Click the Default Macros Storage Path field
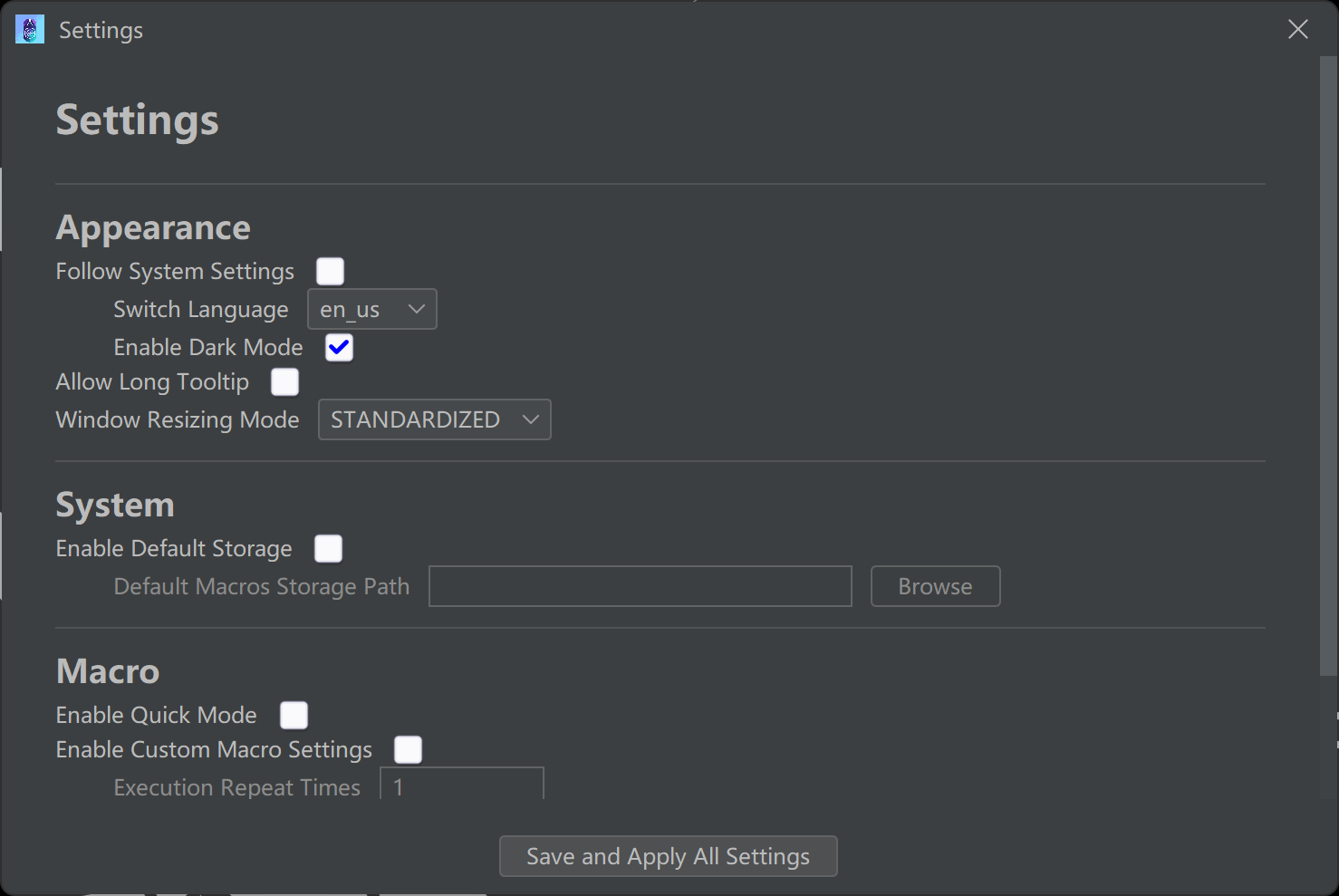Screen dimensions: 1339x896 pos(640,587)
